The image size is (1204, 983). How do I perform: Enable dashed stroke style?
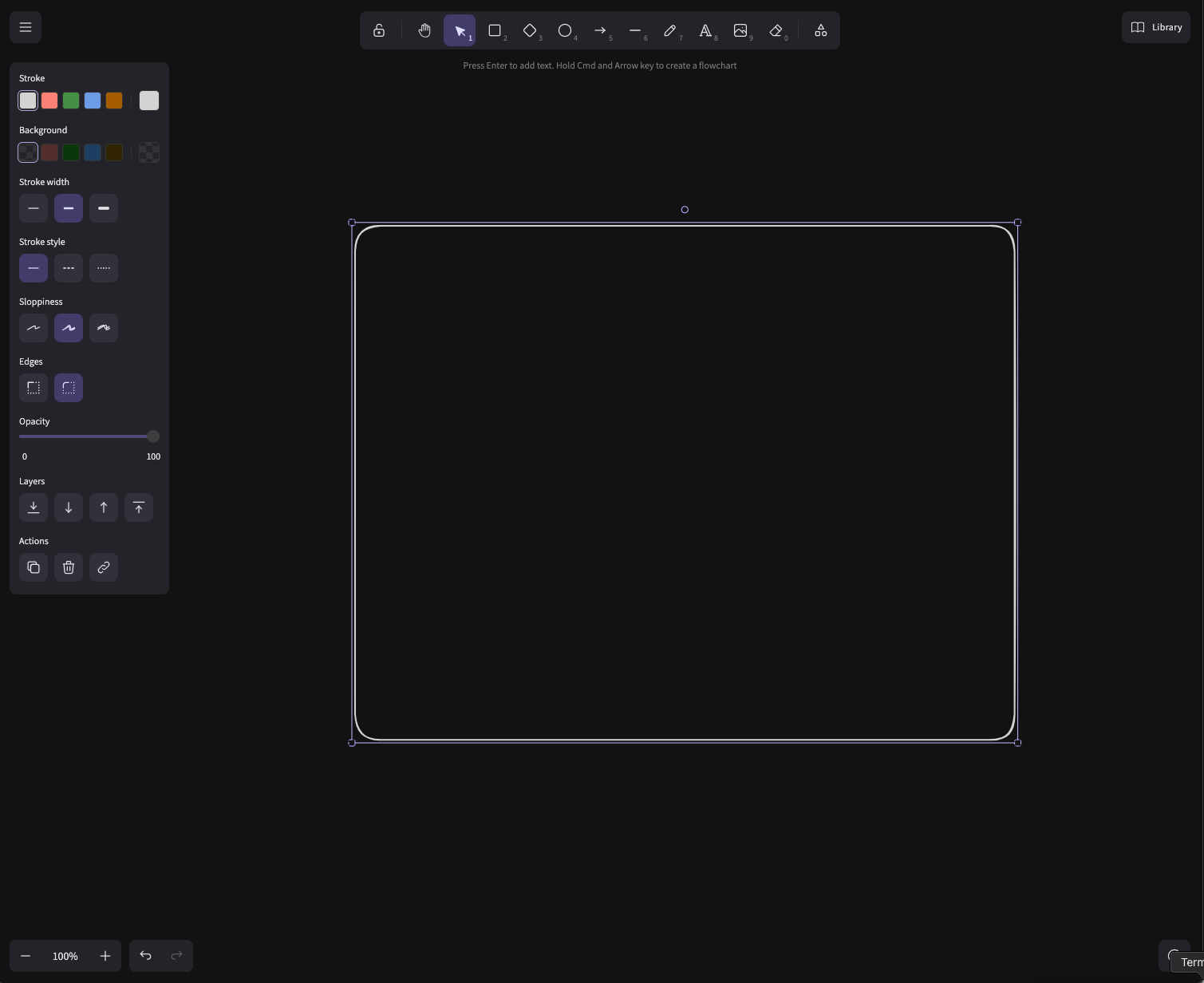click(x=68, y=267)
